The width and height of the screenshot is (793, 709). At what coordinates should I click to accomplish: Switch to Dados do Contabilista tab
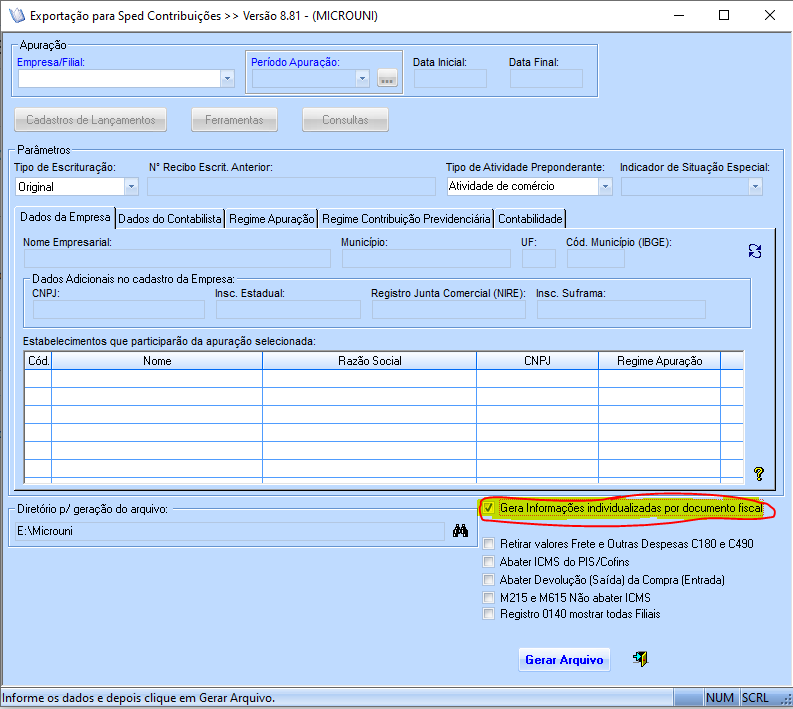point(170,218)
